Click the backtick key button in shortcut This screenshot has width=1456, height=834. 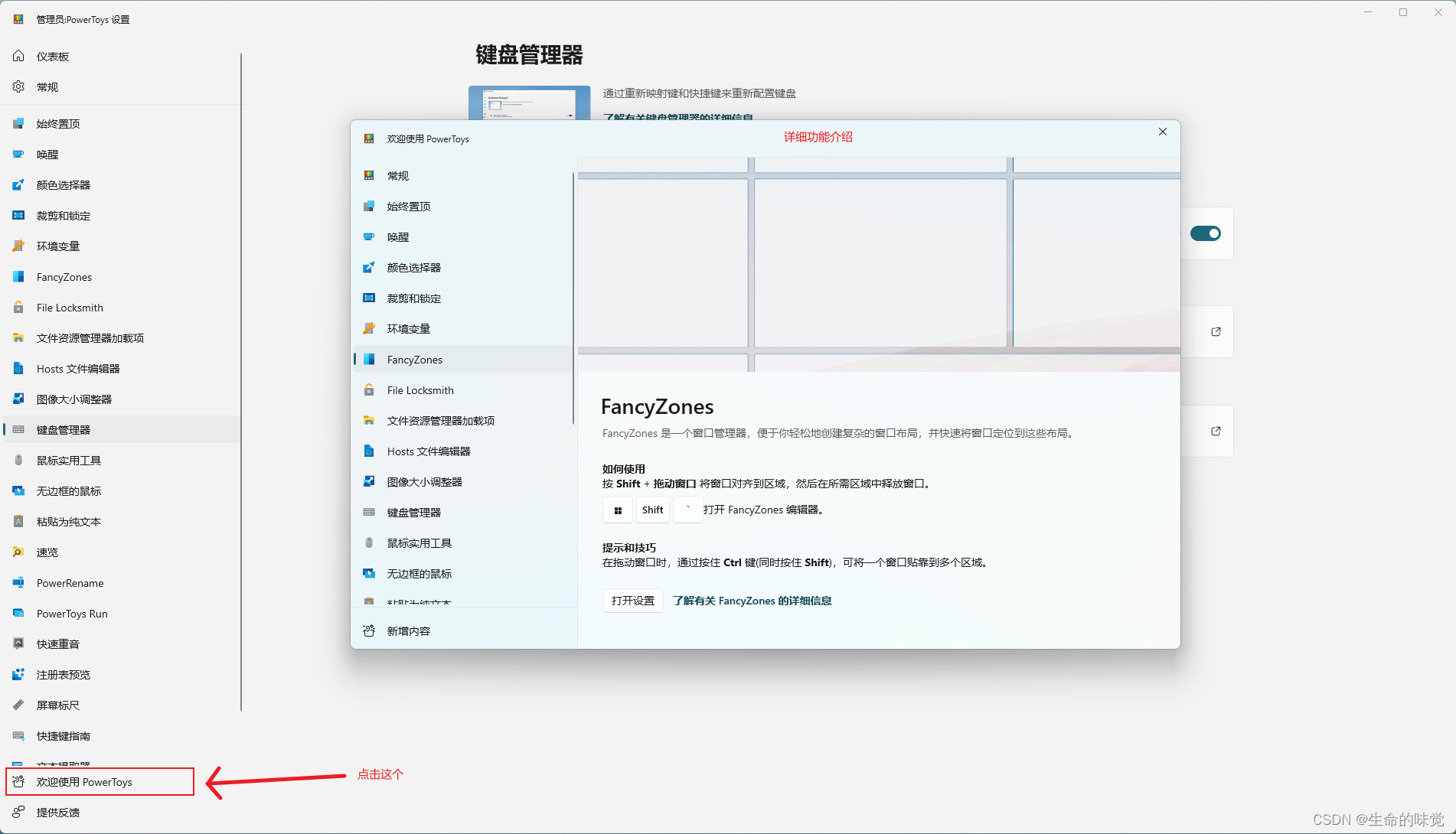click(688, 510)
